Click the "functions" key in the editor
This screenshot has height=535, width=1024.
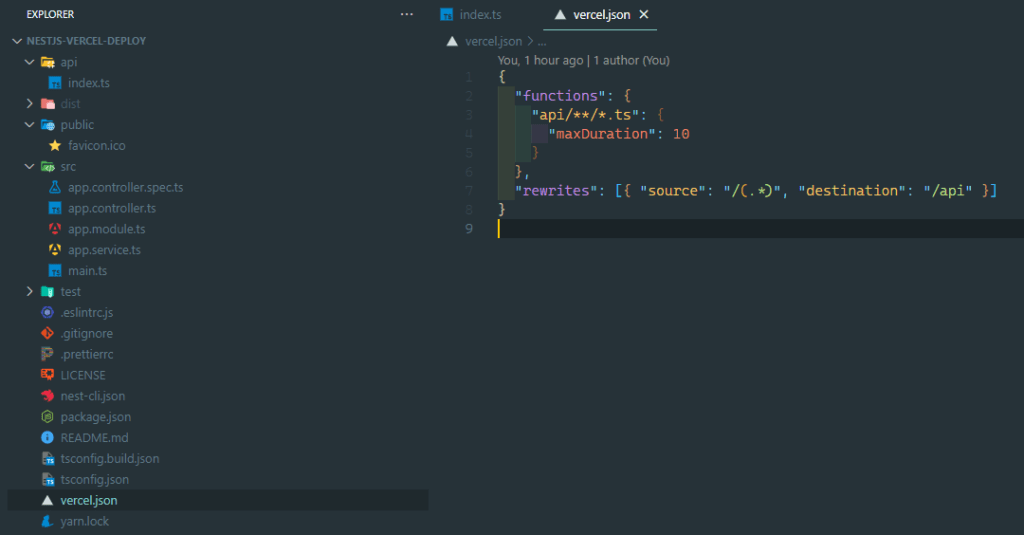[x=560, y=96]
